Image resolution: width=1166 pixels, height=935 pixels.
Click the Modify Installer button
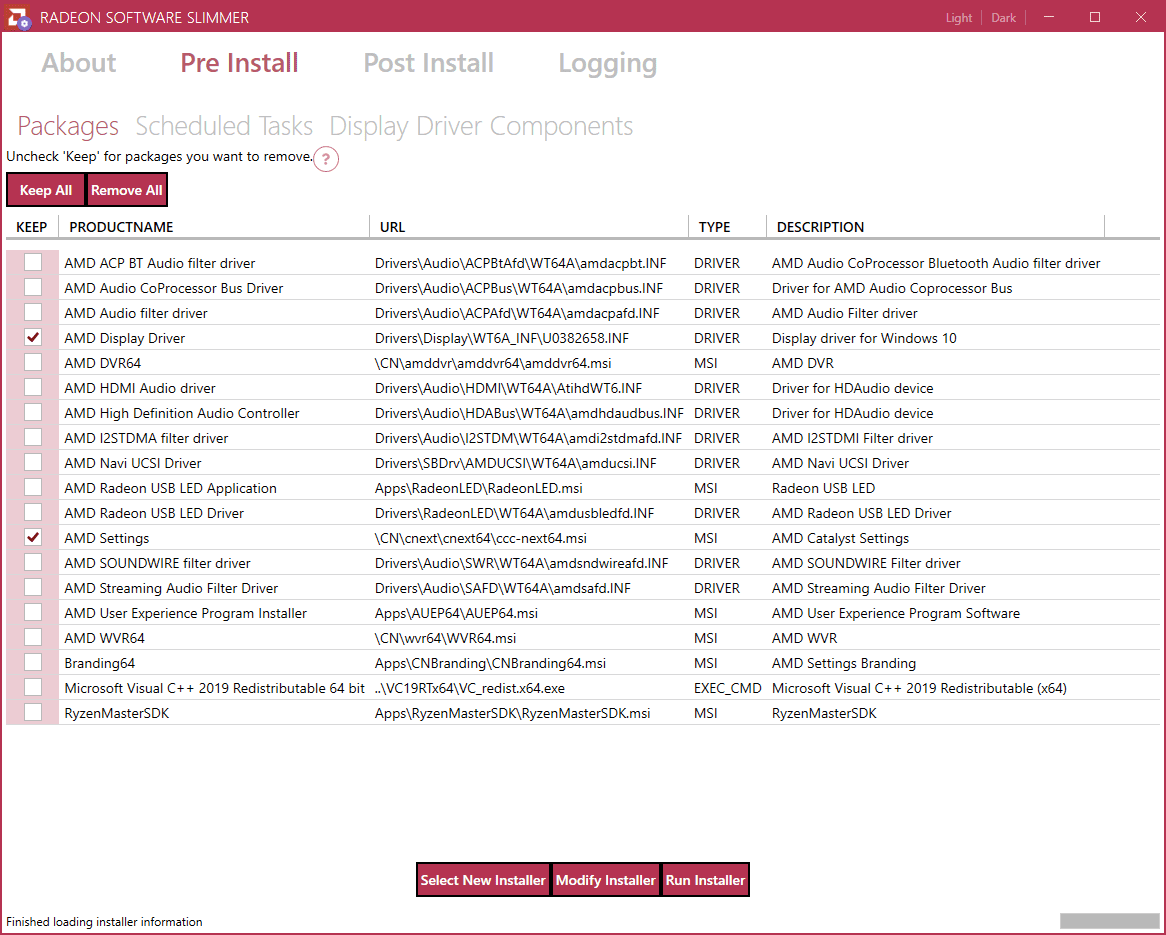click(x=605, y=880)
